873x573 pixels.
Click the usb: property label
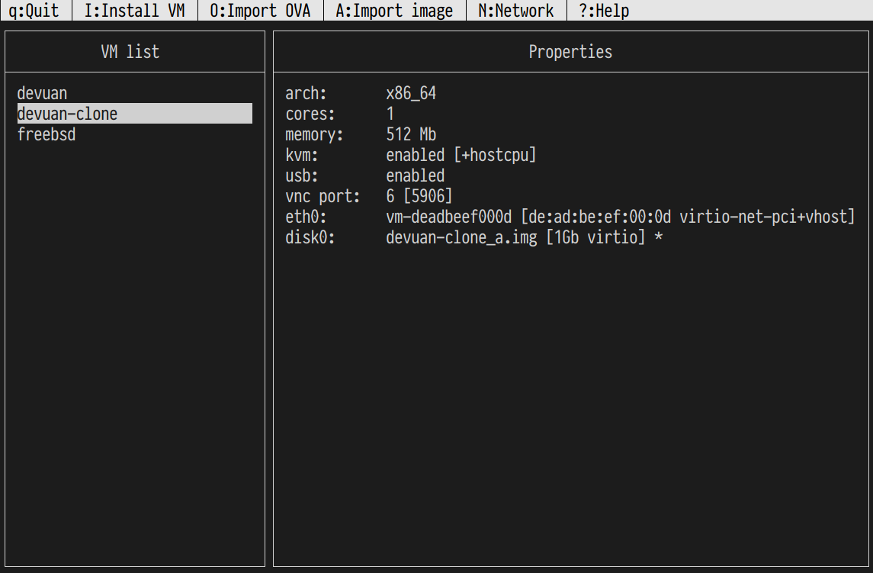pos(302,175)
